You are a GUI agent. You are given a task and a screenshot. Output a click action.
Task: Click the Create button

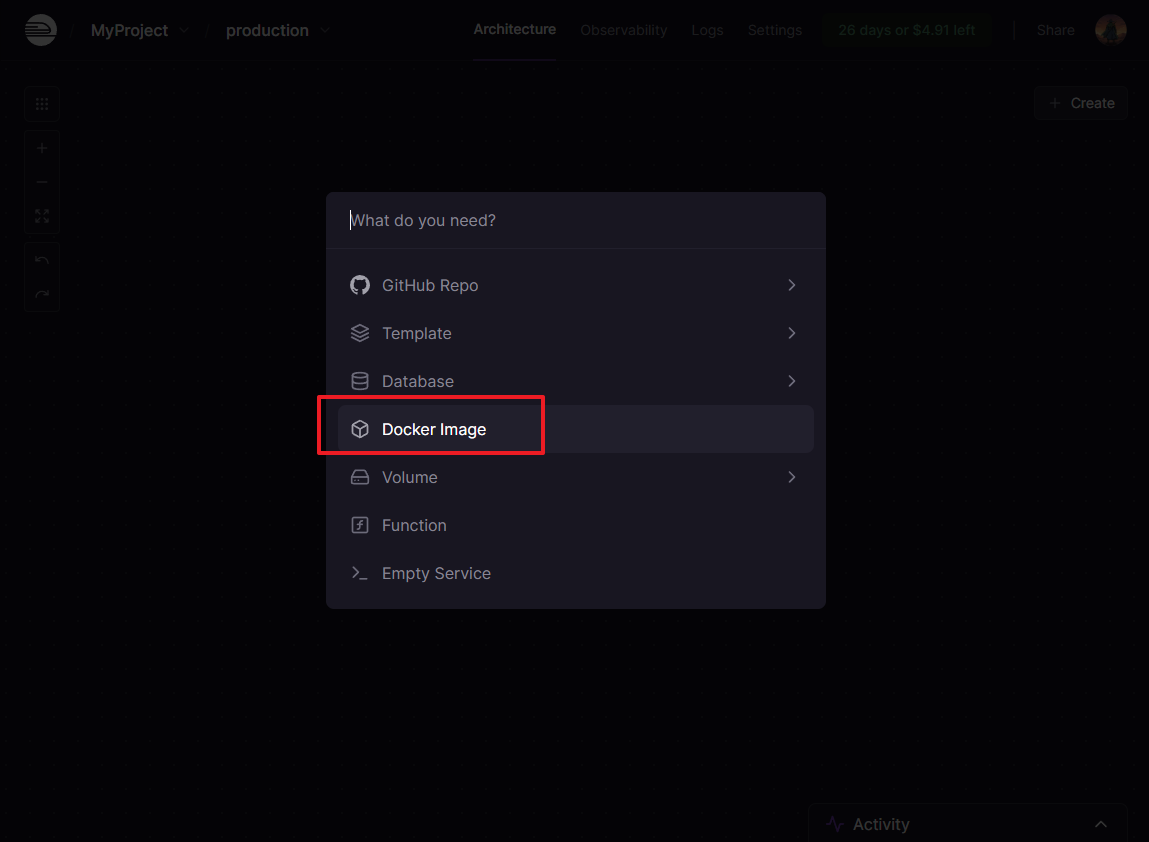(1081, 103)
